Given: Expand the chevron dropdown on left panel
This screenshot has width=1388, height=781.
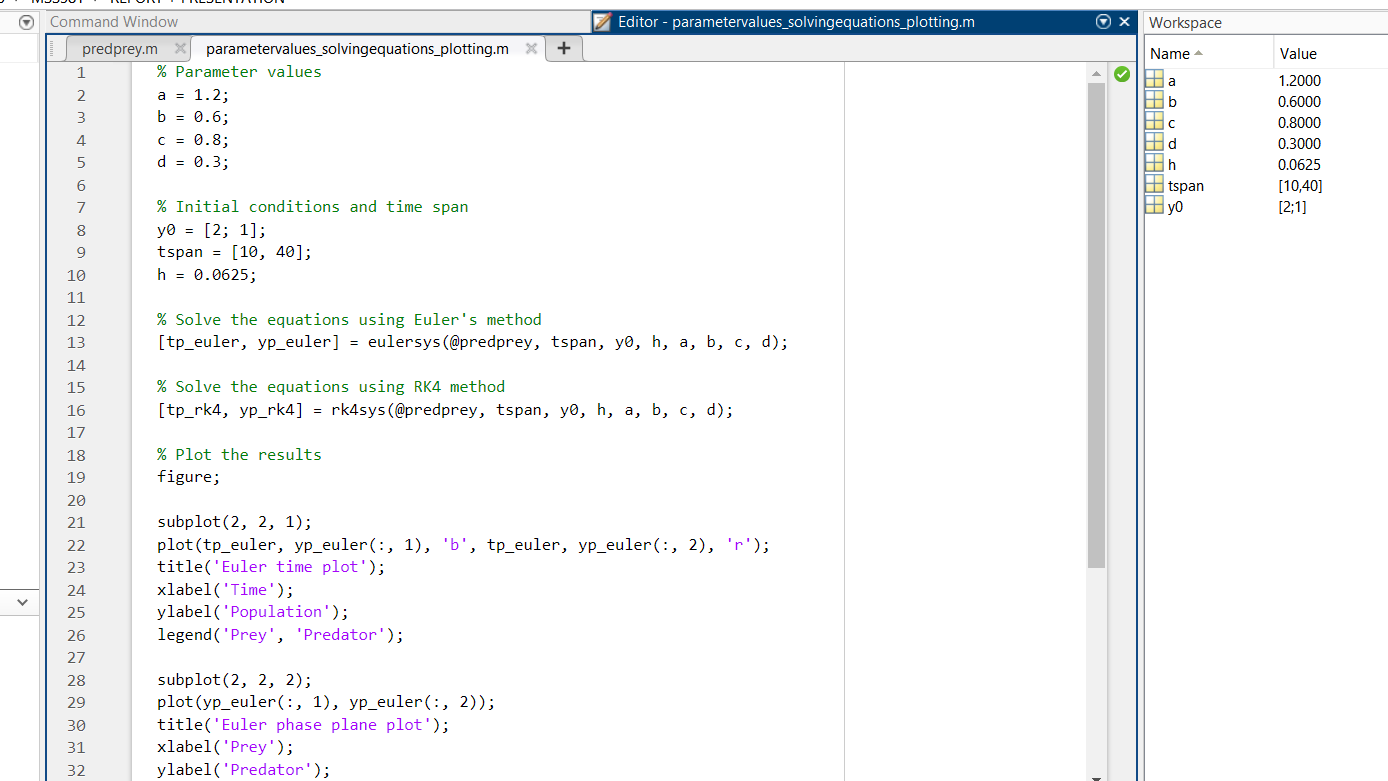Looking at the screenshot, I should (22, 603).
